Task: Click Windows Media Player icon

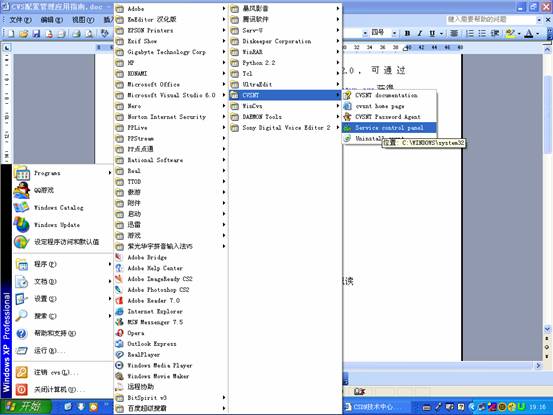Action: tap(120, 365)
